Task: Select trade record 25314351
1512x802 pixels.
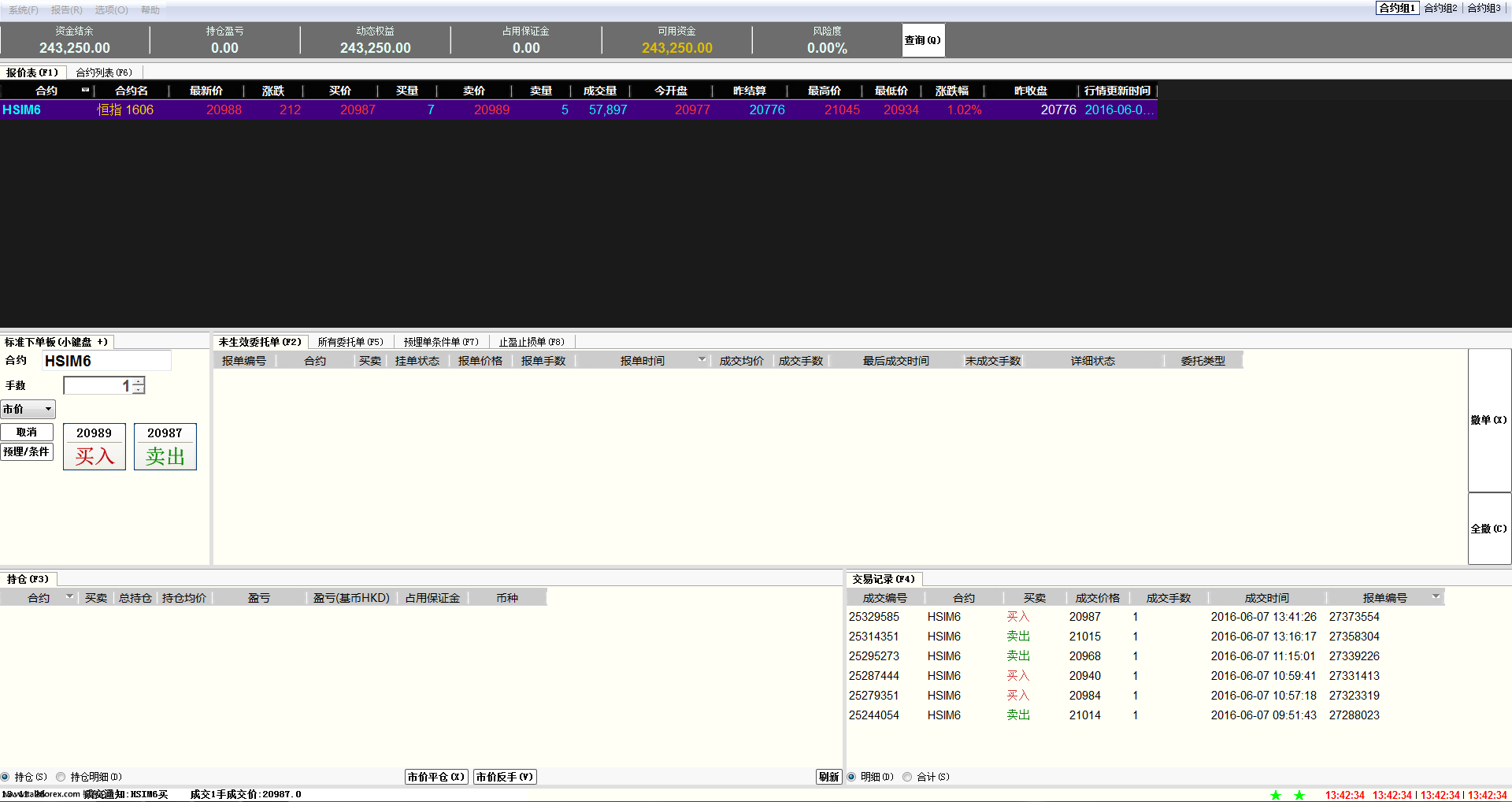Action: pyautogui.click(x=1145, y=637)
